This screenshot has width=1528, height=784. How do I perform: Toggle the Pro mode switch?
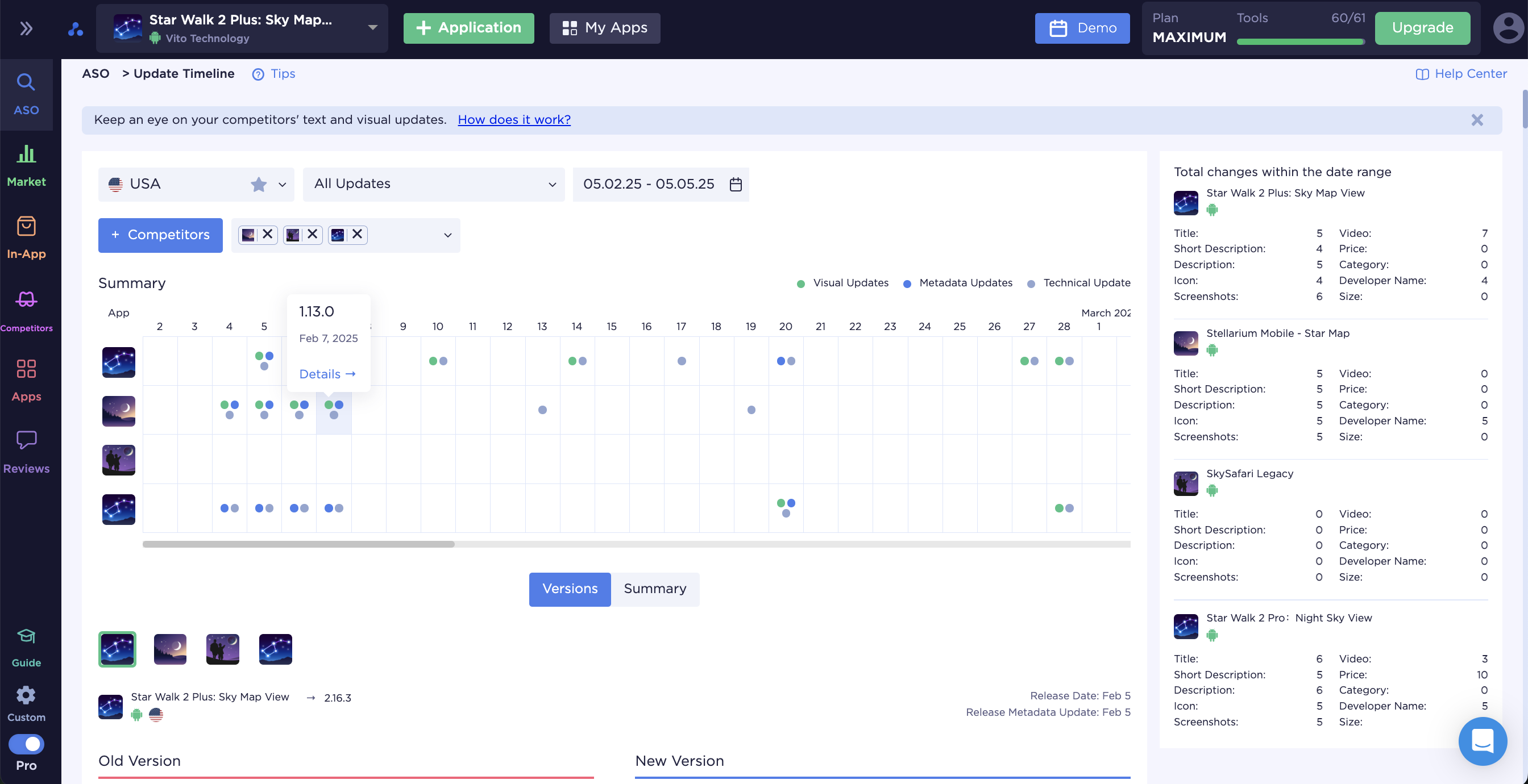26,744
